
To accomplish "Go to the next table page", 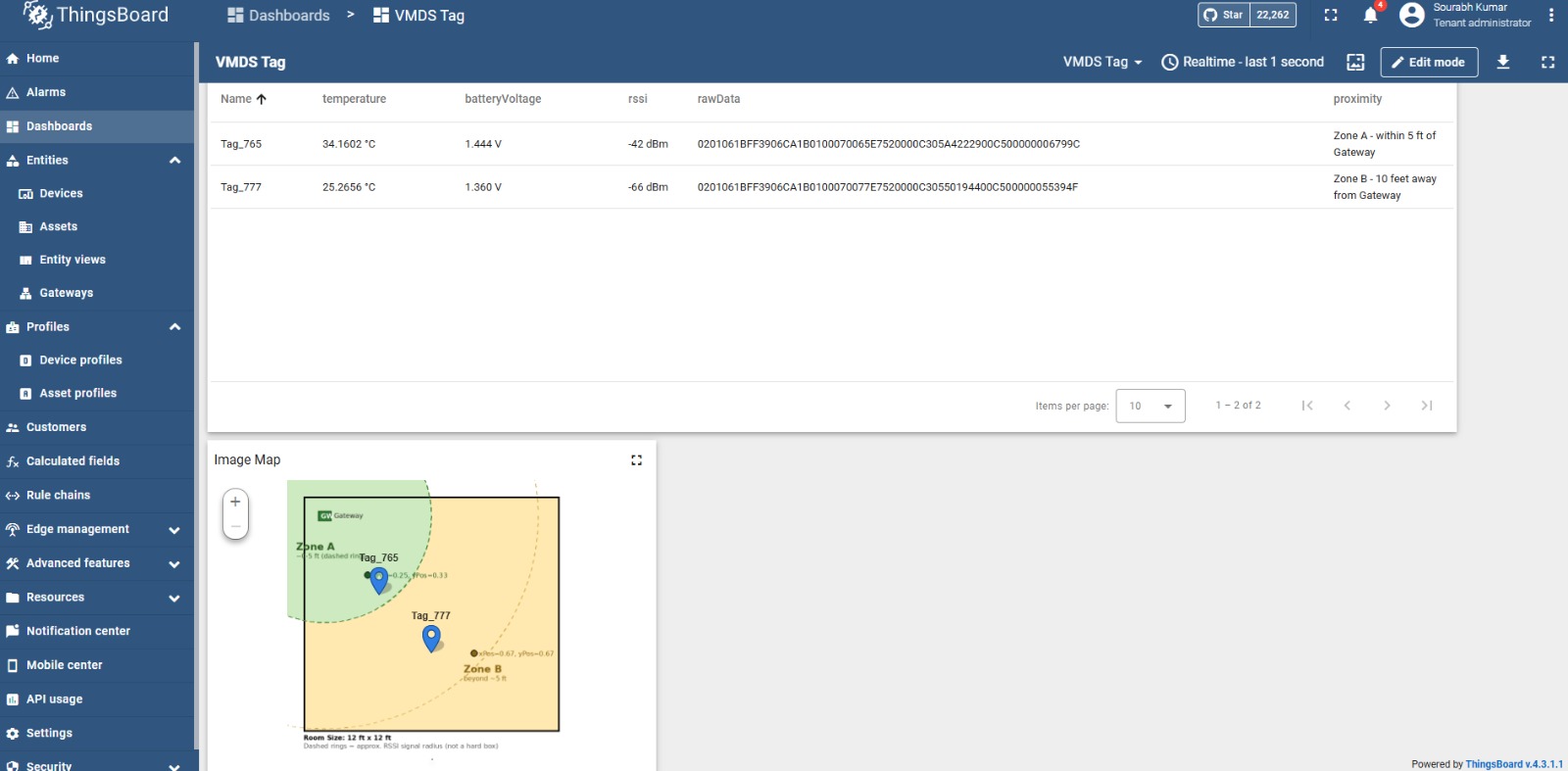I will (1387, 406).
